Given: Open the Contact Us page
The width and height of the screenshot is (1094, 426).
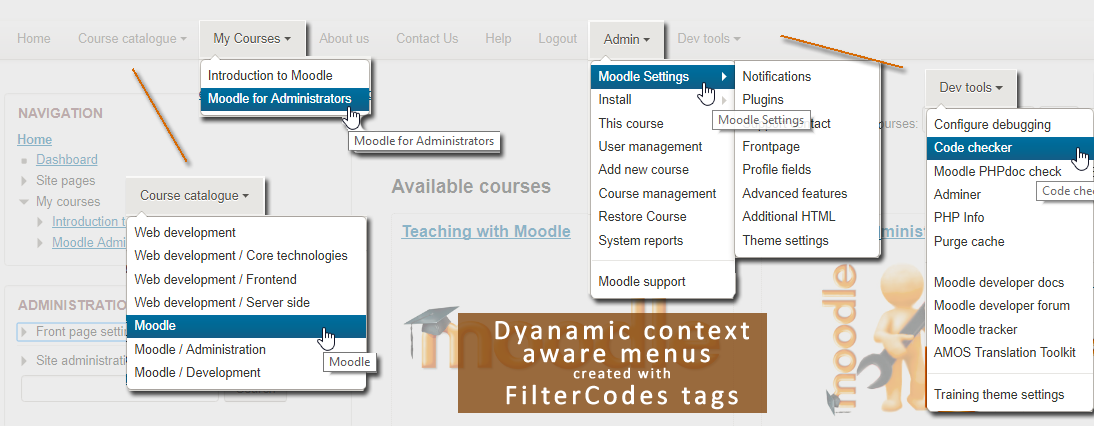Looking at the screenshot, I should pos(427,39).
